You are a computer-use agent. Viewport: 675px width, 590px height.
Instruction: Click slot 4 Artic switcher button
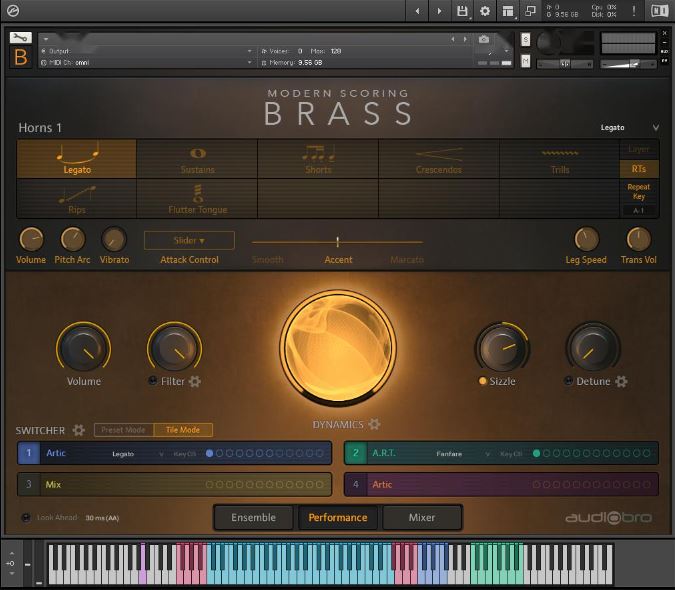coord(356,484)
